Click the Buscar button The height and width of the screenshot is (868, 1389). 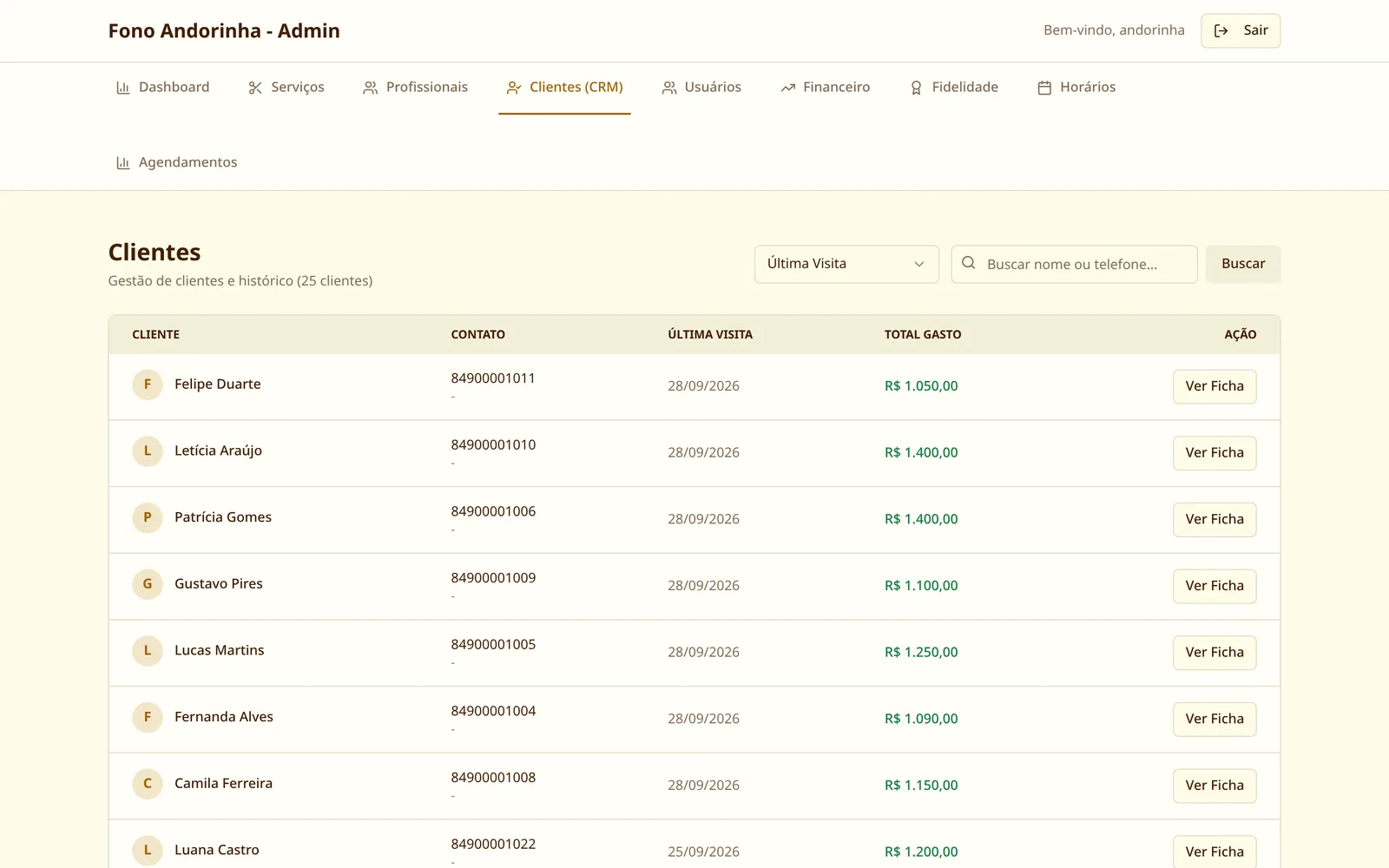coord(1243,264)
